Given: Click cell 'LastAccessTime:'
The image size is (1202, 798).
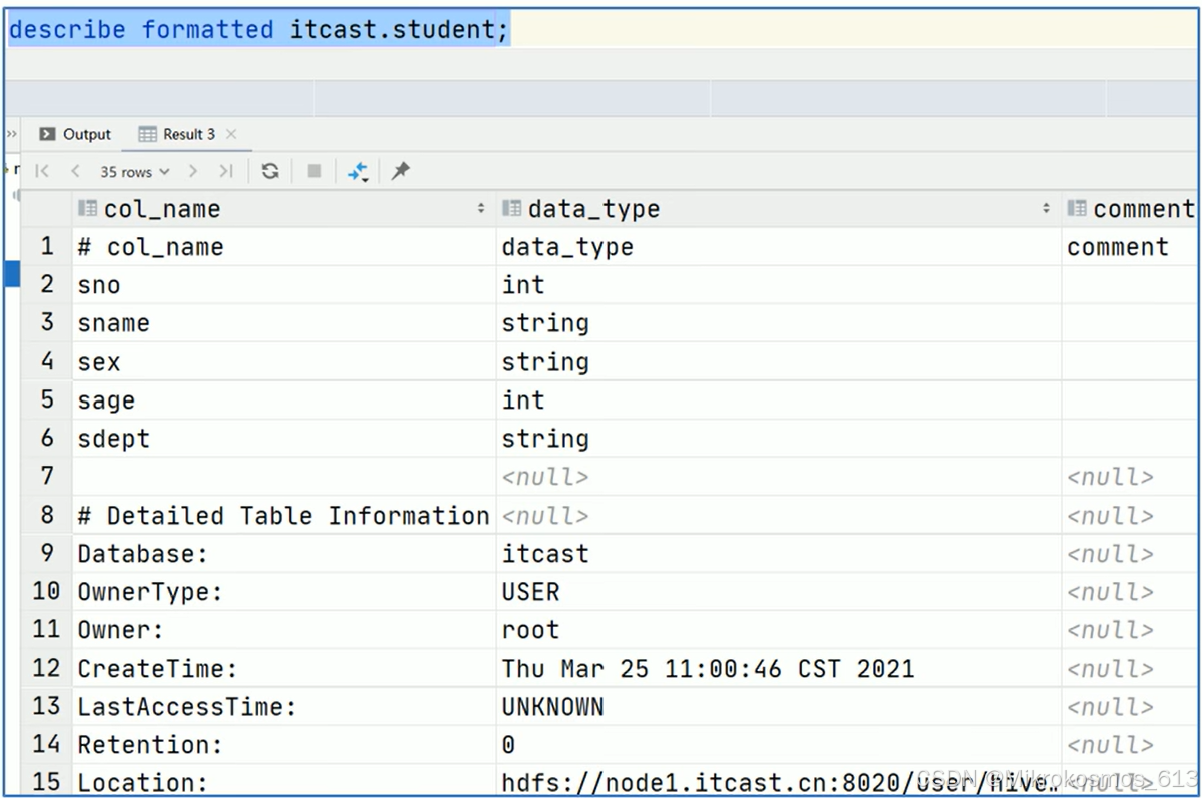Looking at the screenshot, I should click(284, 706).
